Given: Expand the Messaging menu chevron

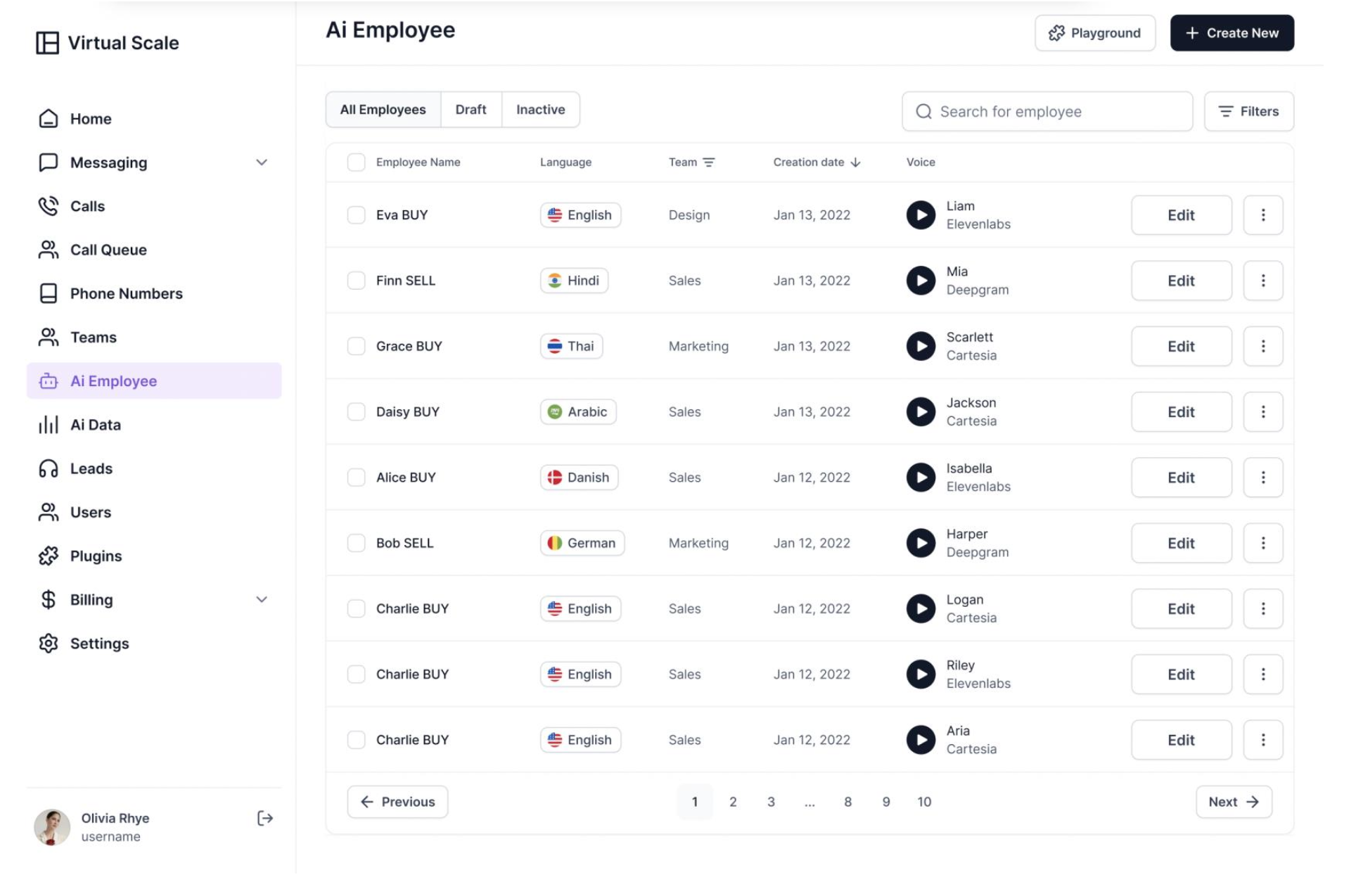Looking at the screenshot, I should pyautogui.click(x=262, y=162).
